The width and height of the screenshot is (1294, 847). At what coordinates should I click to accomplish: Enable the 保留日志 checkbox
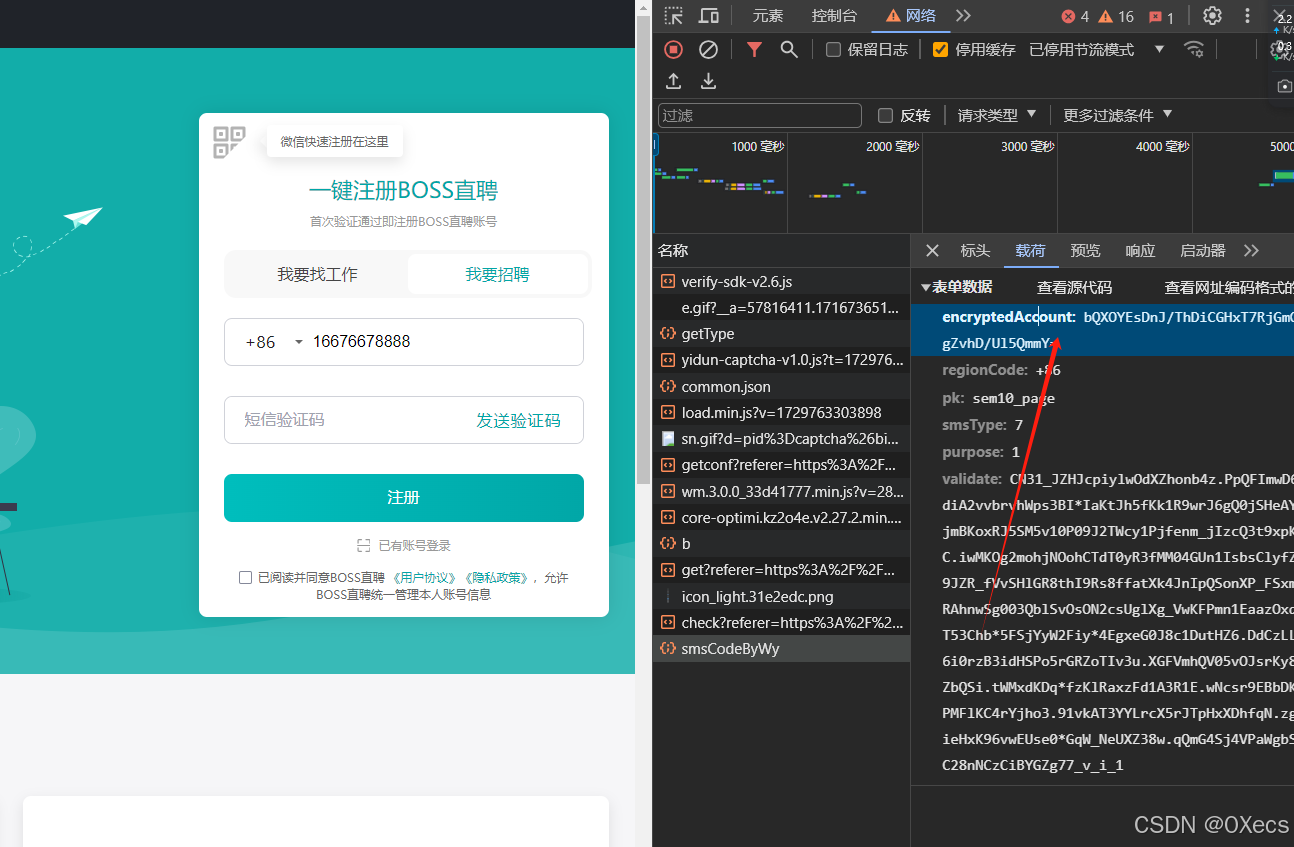(x=833, y=49)
